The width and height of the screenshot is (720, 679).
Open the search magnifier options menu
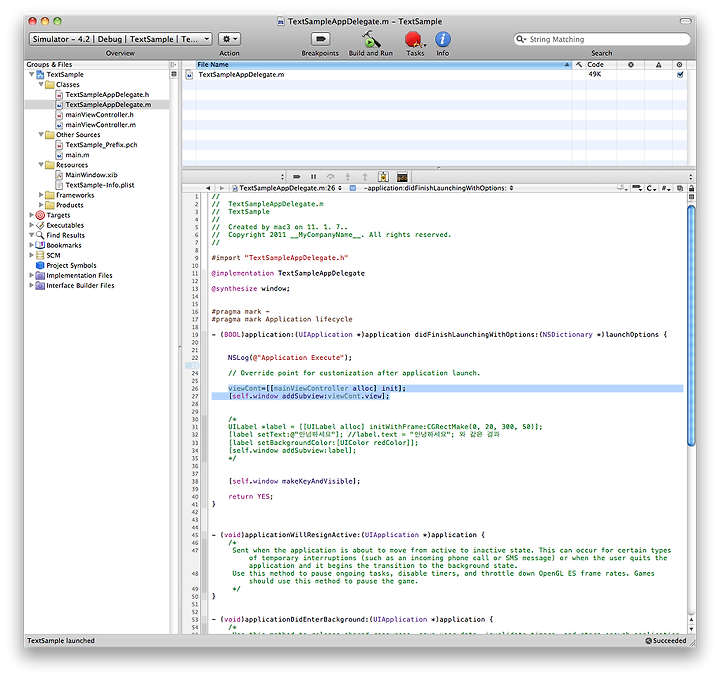pos(521,39)
